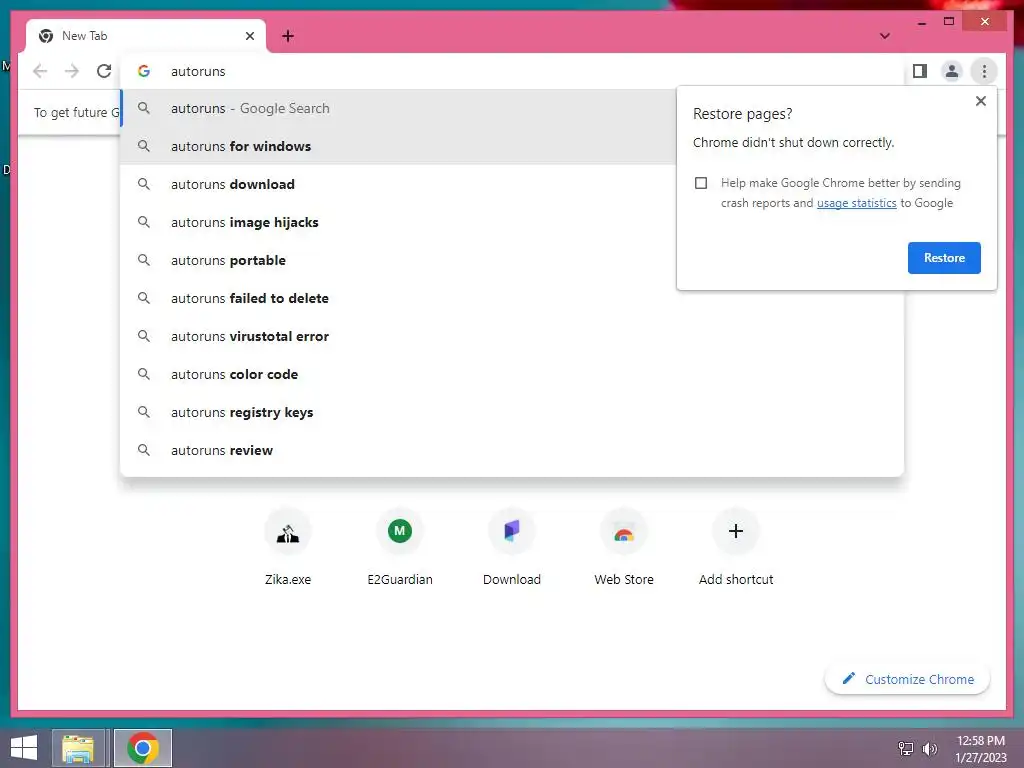This screenshot has width=1024, height=768.
Task: Open the profile avatar icon
Action: pyautogui.click(x=952, y=71)
